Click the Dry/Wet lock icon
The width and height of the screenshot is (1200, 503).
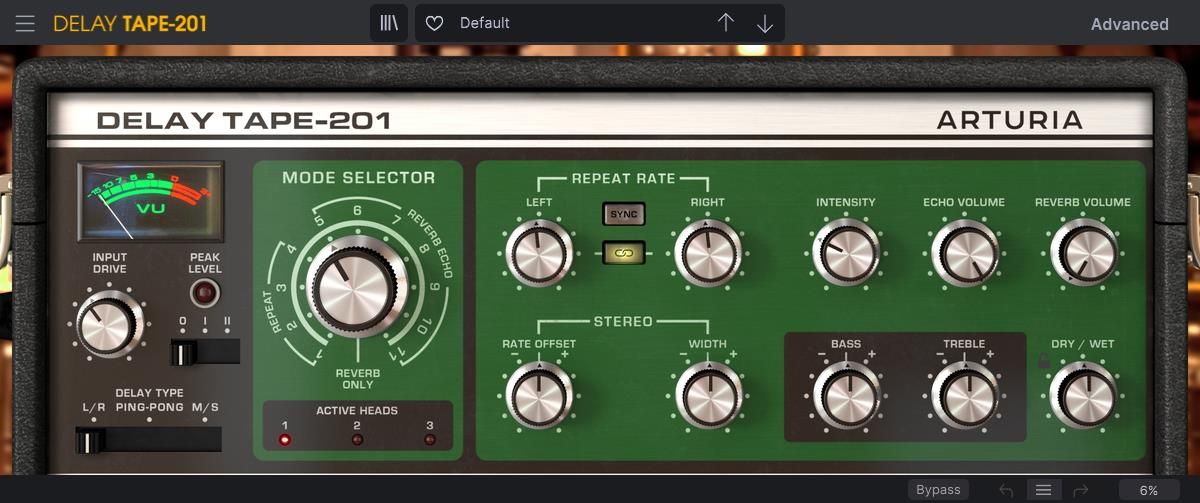click(1044, 361)
